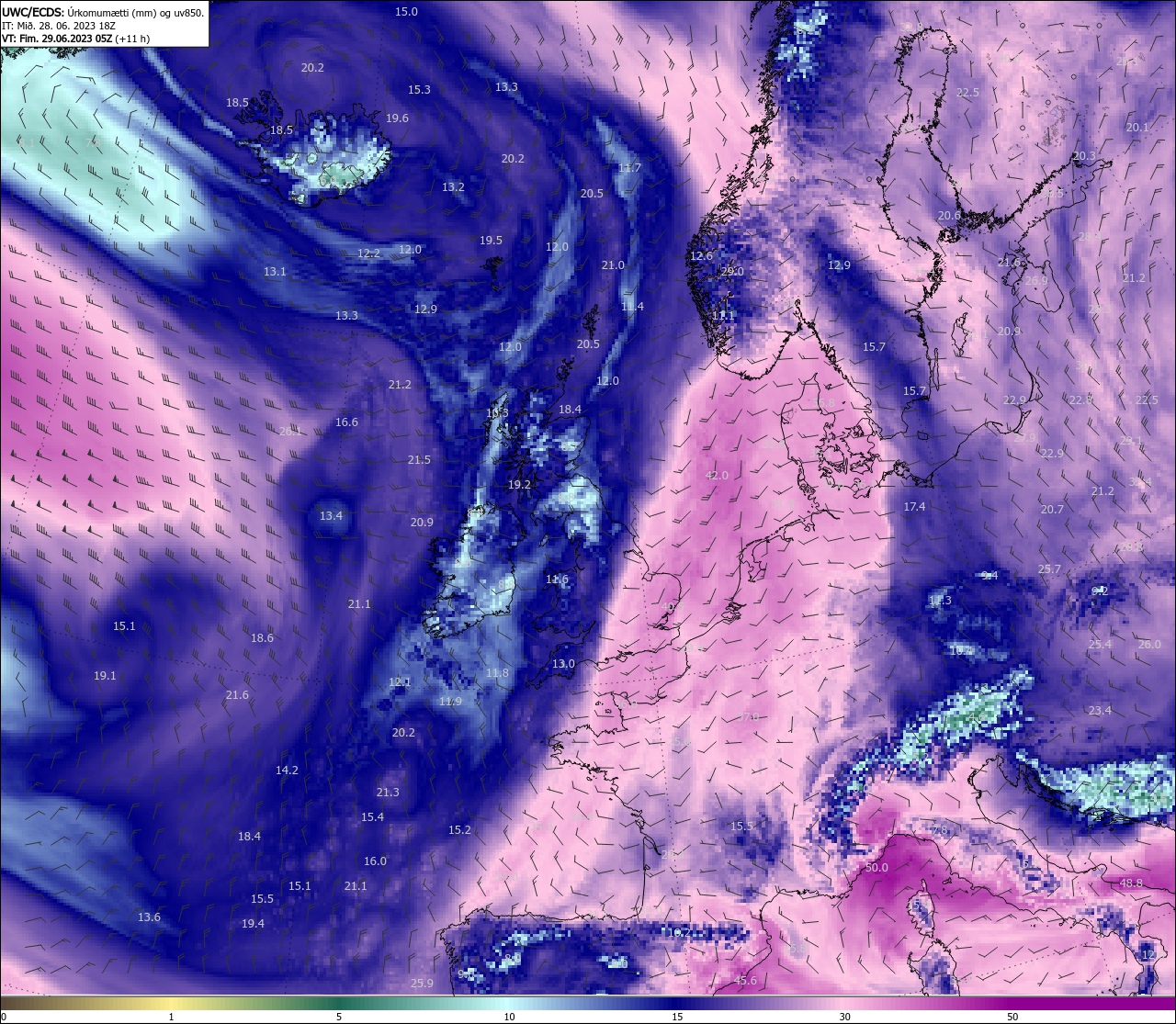The height and width of the screenshot is (1024, 1176).
Task: Click the map value 19.1
Action: pyautogui.click(x=105, y=676)
